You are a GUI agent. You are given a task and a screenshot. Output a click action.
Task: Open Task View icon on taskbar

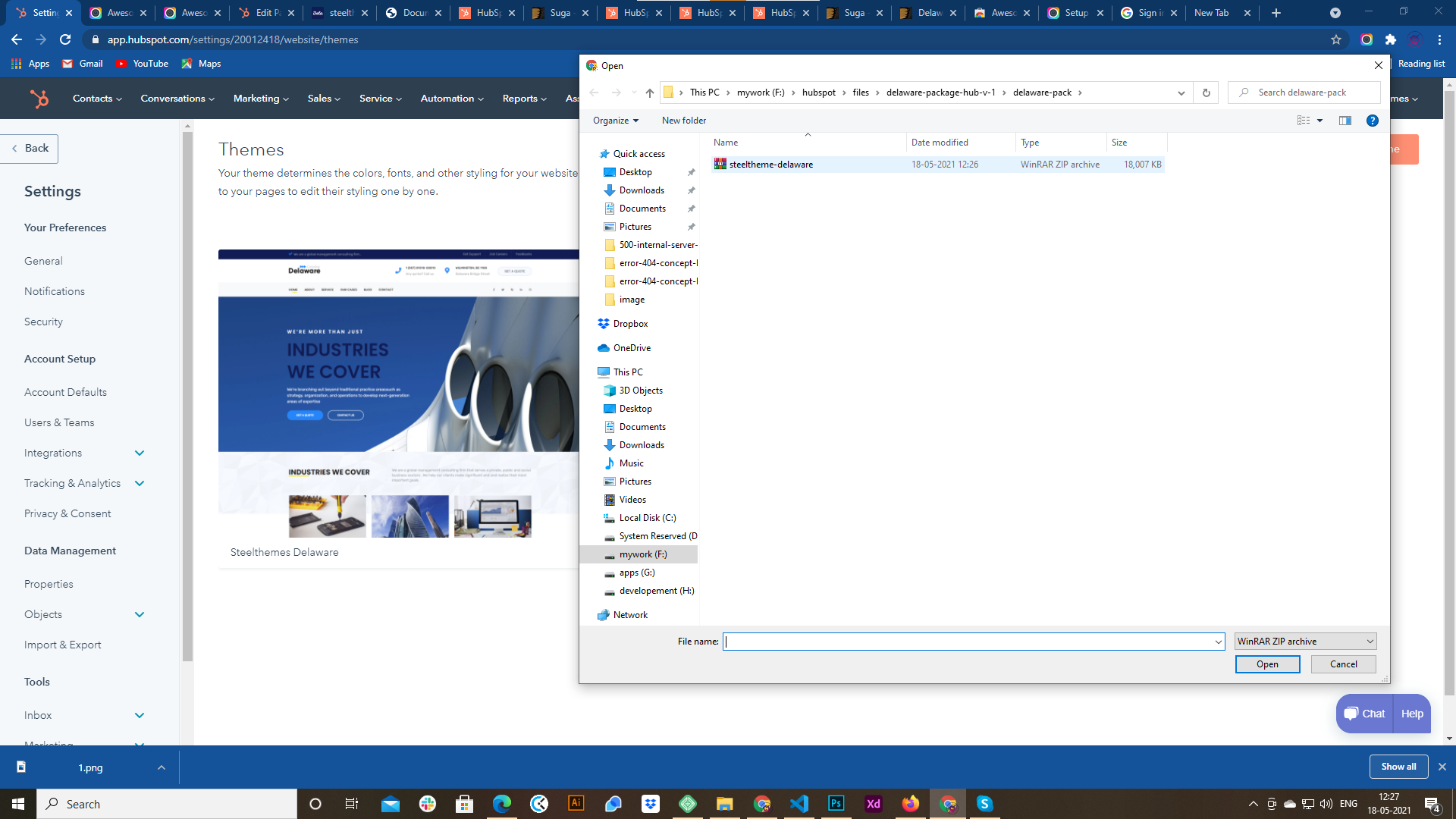tap(351, 804)
